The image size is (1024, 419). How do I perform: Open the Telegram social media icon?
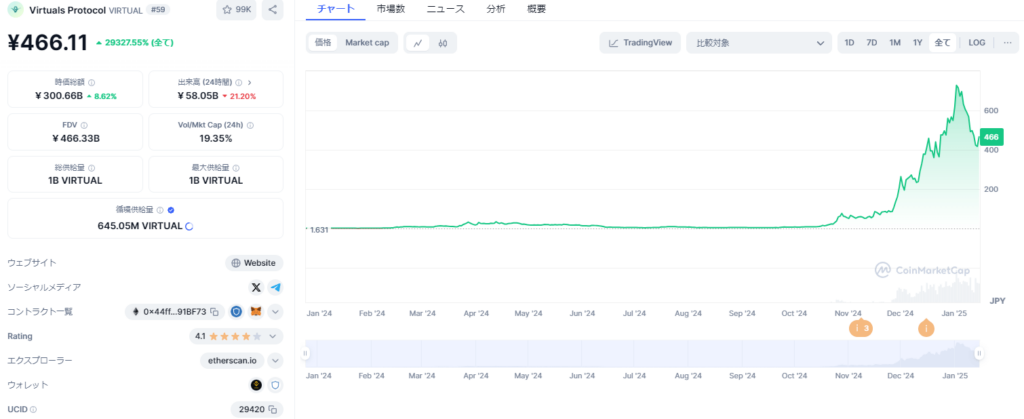276,287
